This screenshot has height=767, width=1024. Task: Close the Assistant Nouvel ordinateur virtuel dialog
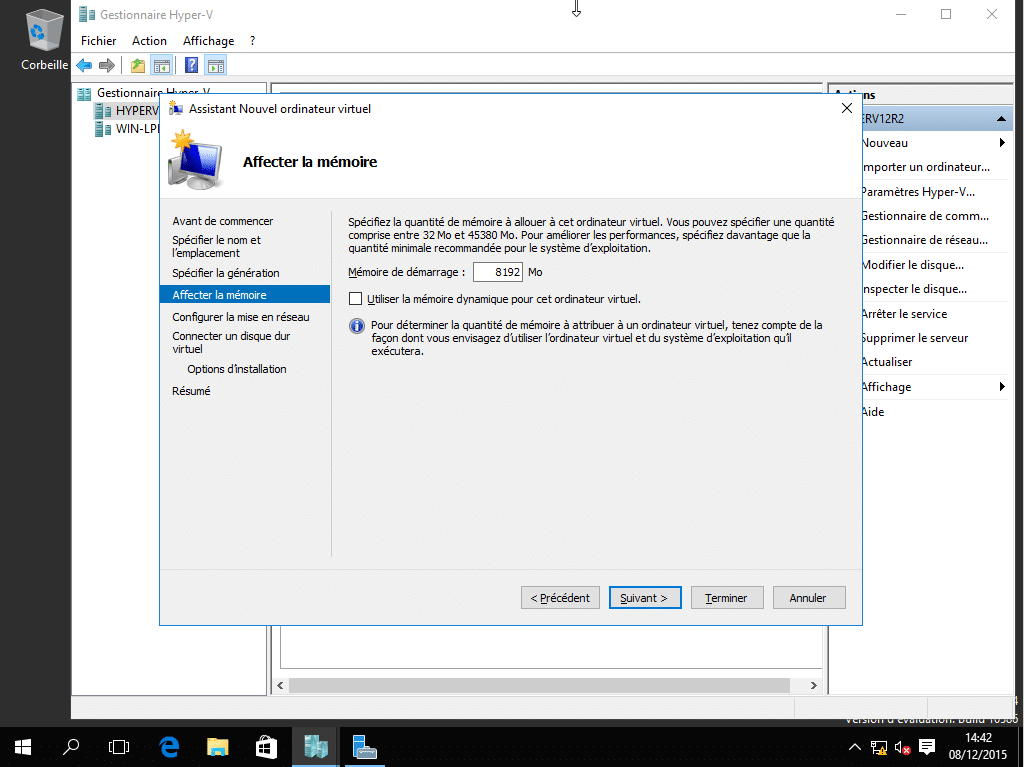tap(847, 108)
